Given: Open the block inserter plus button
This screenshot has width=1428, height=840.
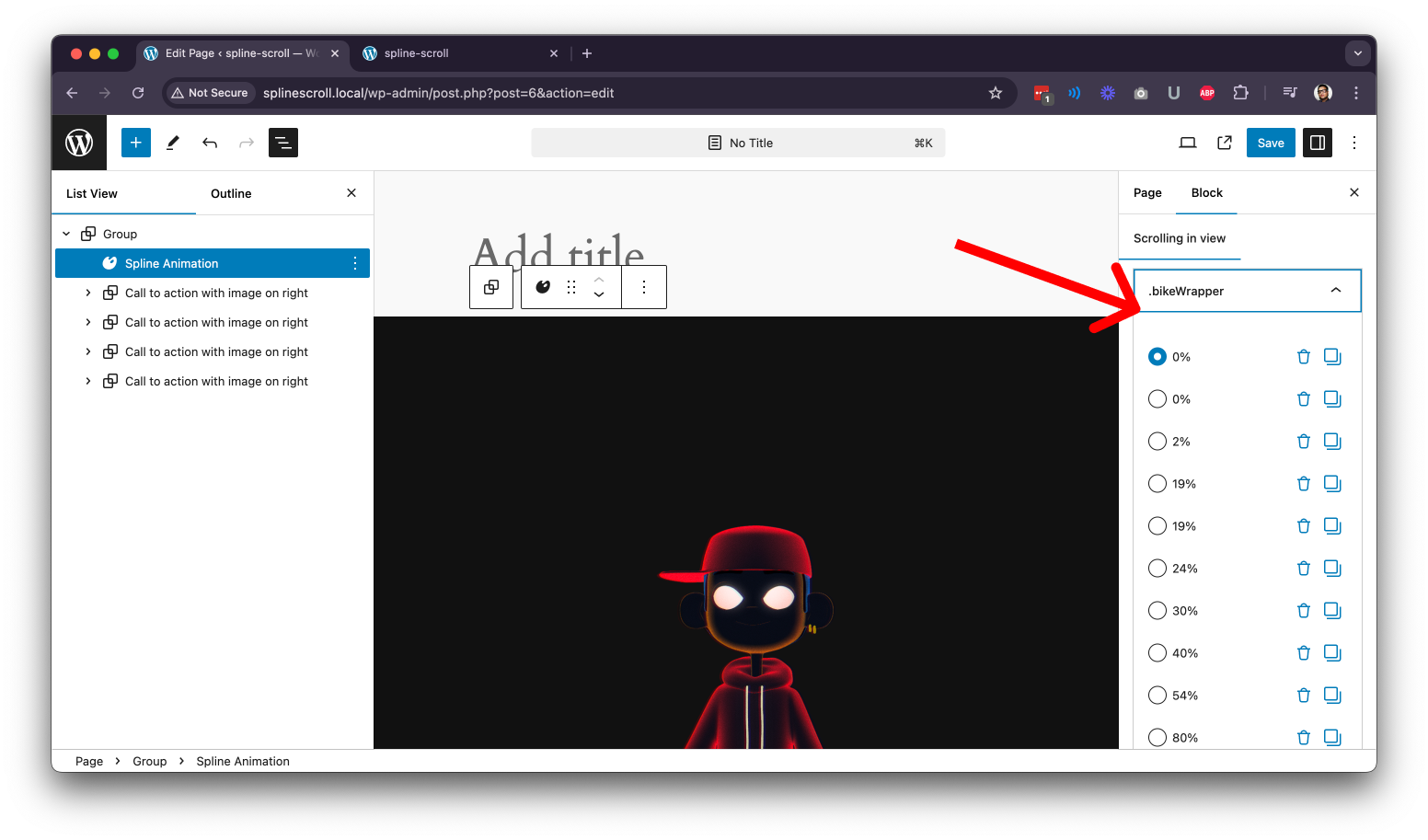Looking at the screenshot, I should pos(136,143).
